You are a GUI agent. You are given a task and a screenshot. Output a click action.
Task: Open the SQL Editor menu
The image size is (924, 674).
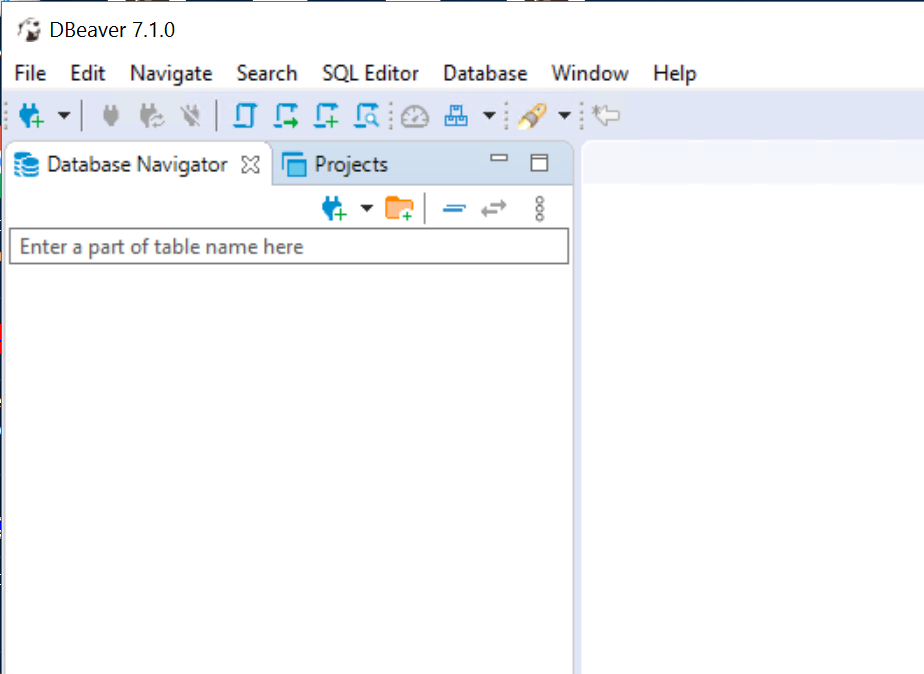coord(370,73)
